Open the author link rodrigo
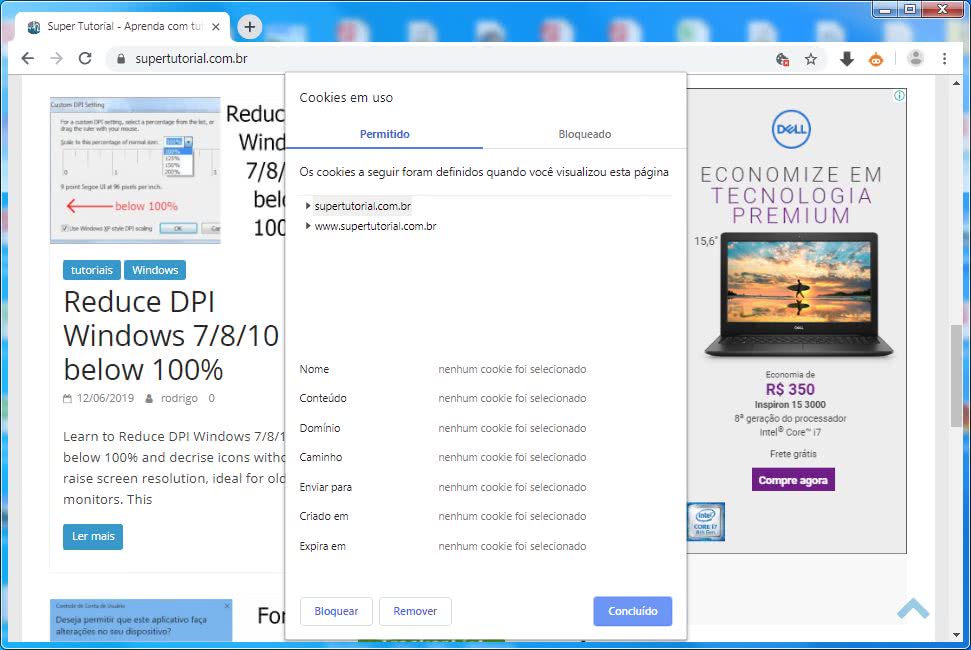 179,398
